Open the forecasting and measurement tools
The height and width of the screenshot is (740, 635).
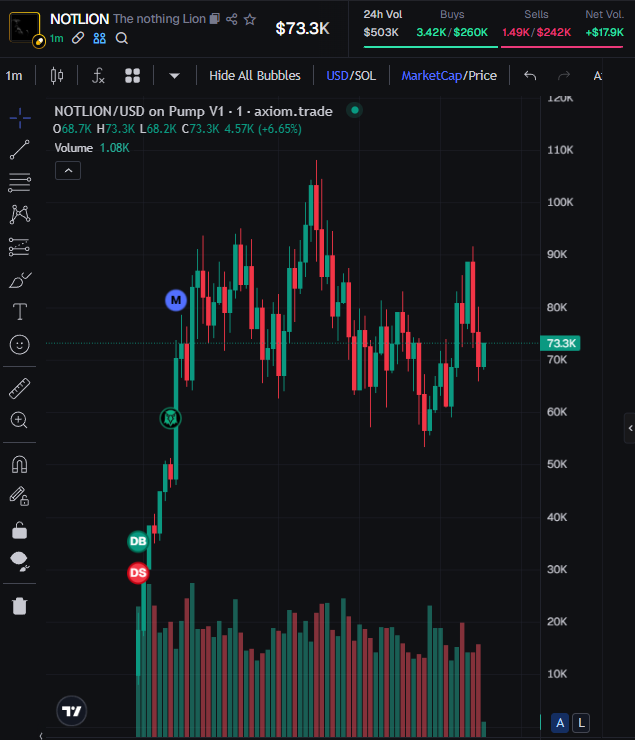click(x=19, y=247)
